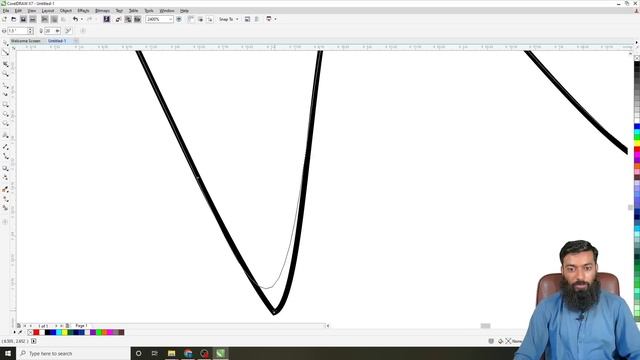Select the Crop tool

[5, 64]
